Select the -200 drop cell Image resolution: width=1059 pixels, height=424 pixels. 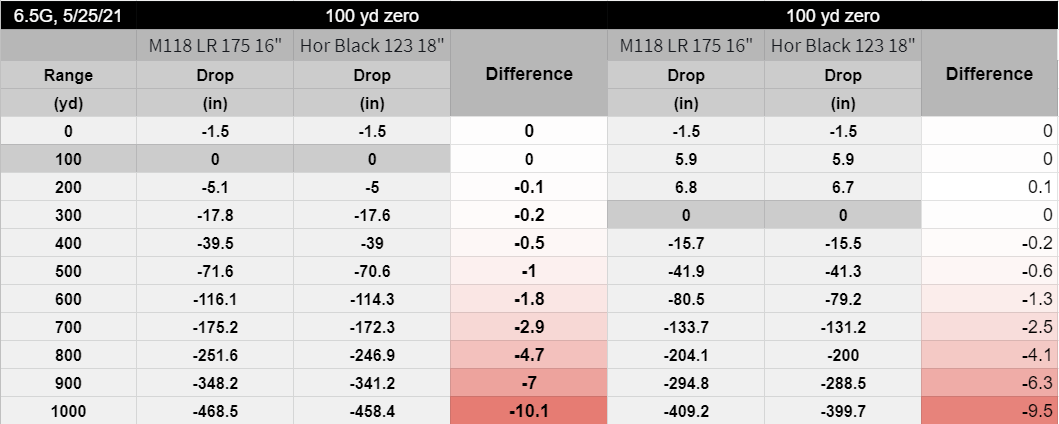[843, 354]
